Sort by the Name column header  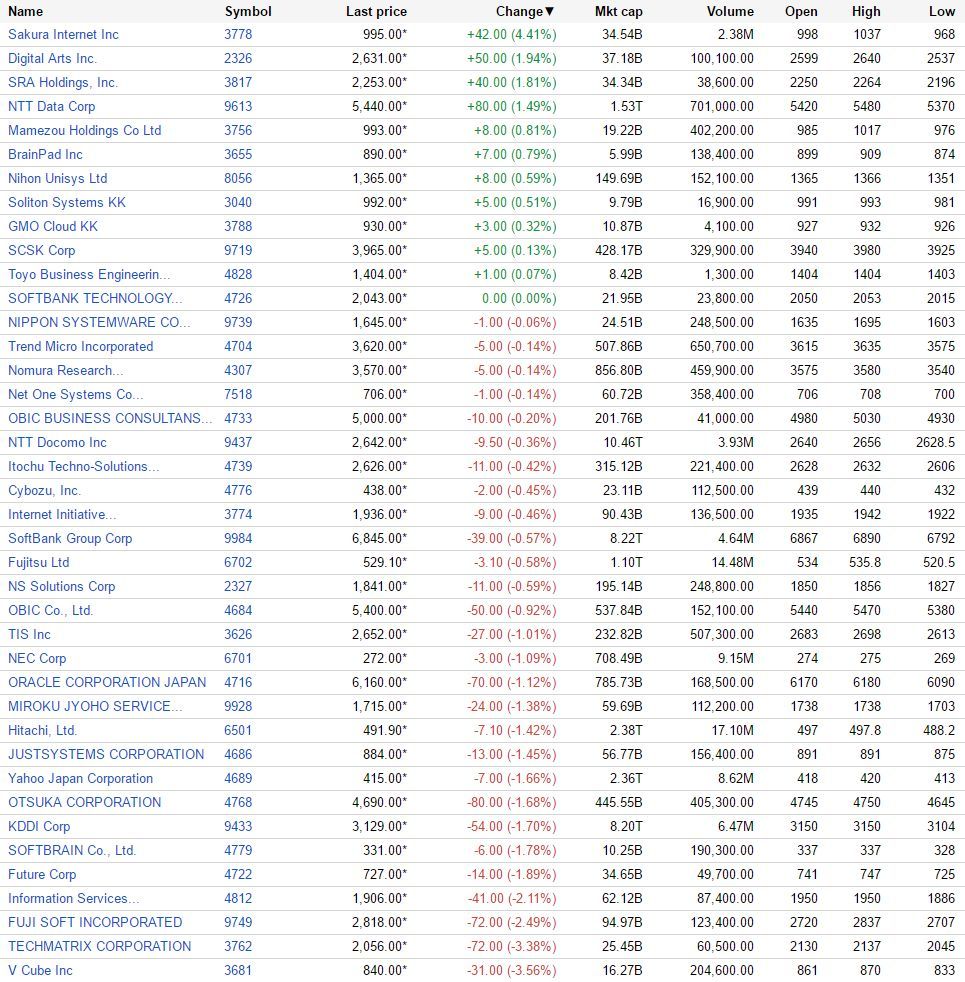[x=26, y=11]
